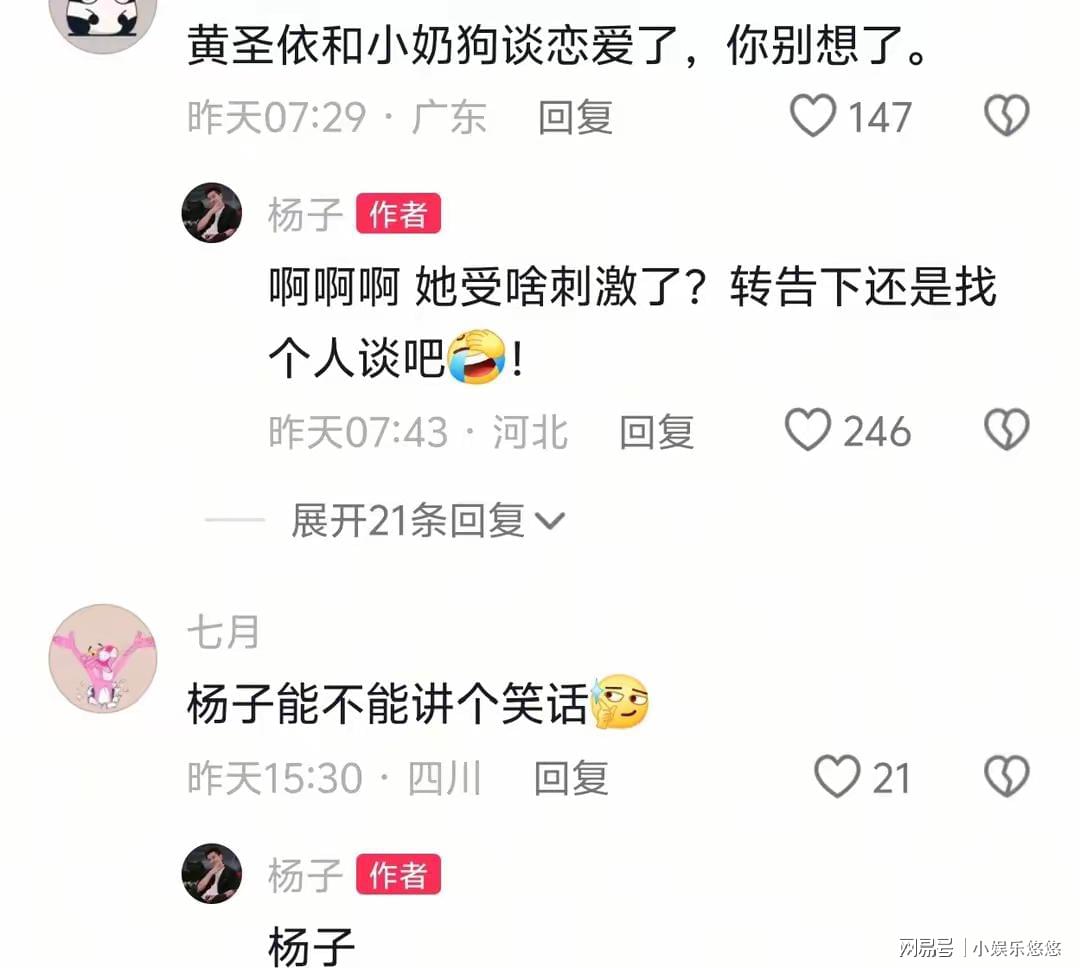Viewport: 1080px width, 968px height.
Task: Open the 杨子 username on the bottom reply
Action: pyautogui.click(x=305, y=875)
